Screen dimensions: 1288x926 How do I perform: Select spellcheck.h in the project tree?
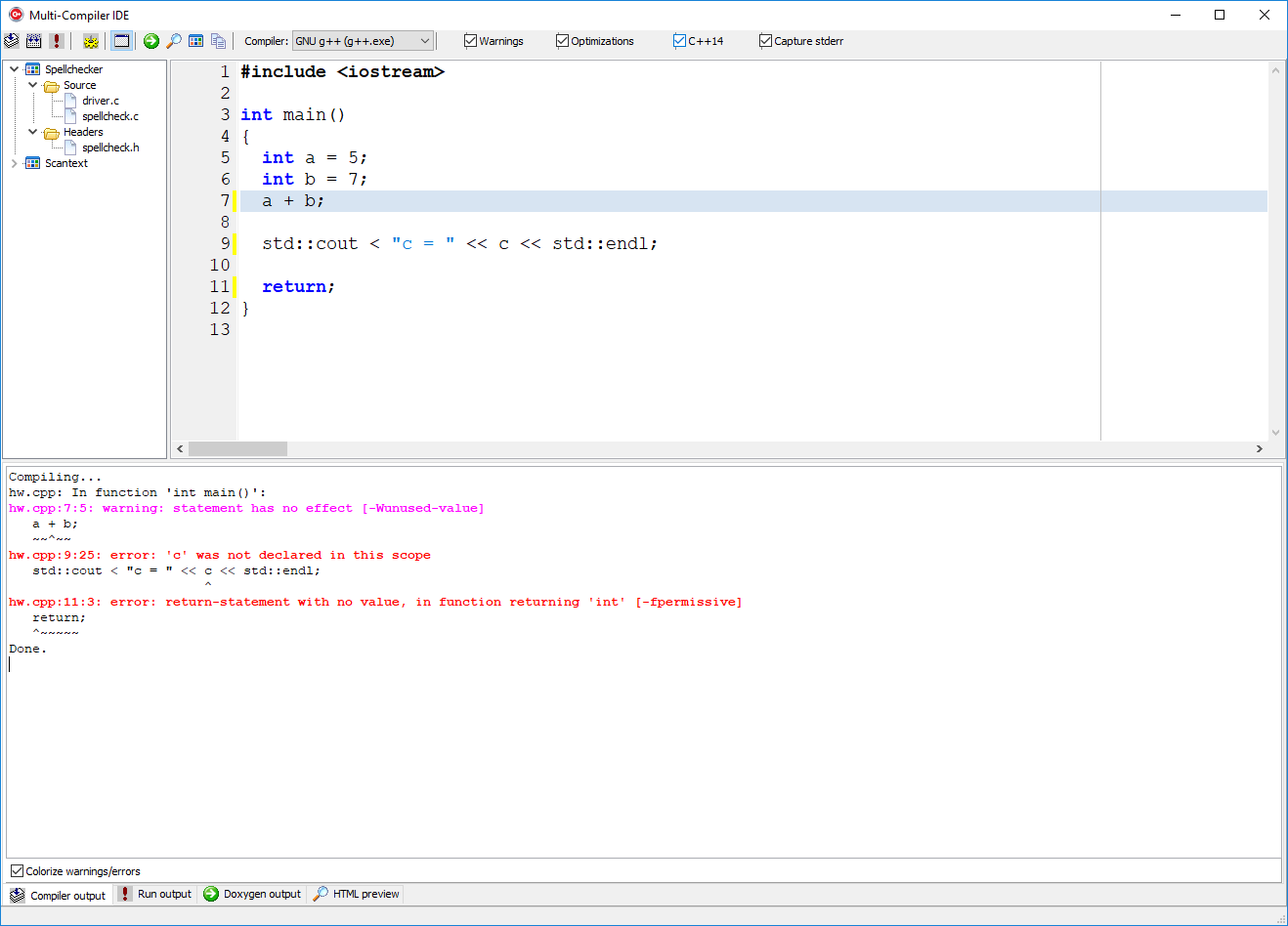(x=110, y=147)
